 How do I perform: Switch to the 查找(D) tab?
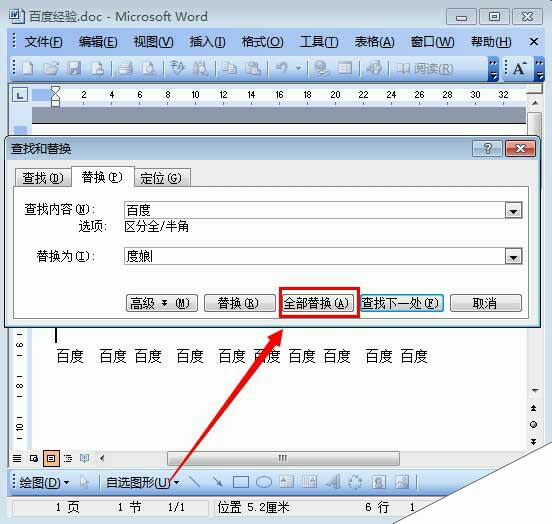(x=43, y=178)
